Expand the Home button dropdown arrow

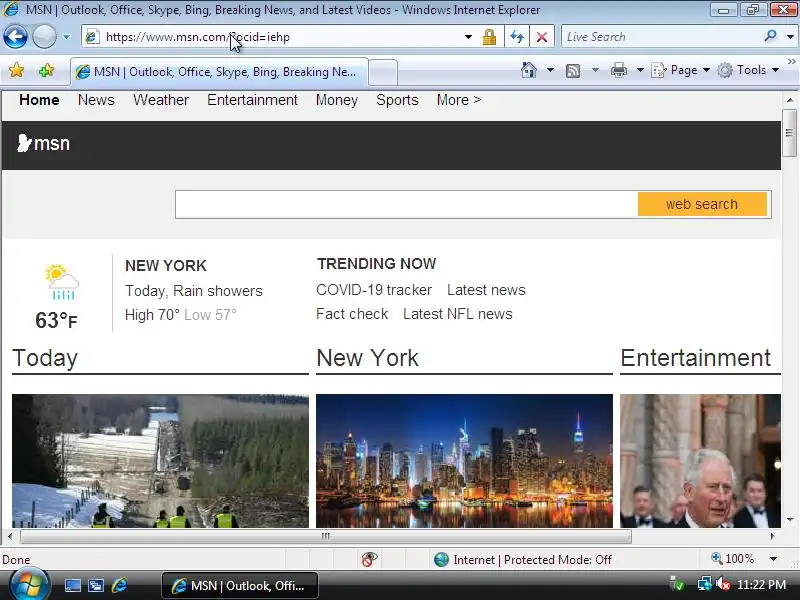(550, 70)
